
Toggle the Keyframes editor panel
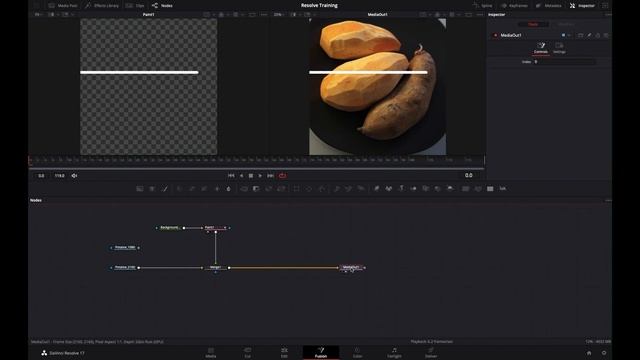point(514,6)
